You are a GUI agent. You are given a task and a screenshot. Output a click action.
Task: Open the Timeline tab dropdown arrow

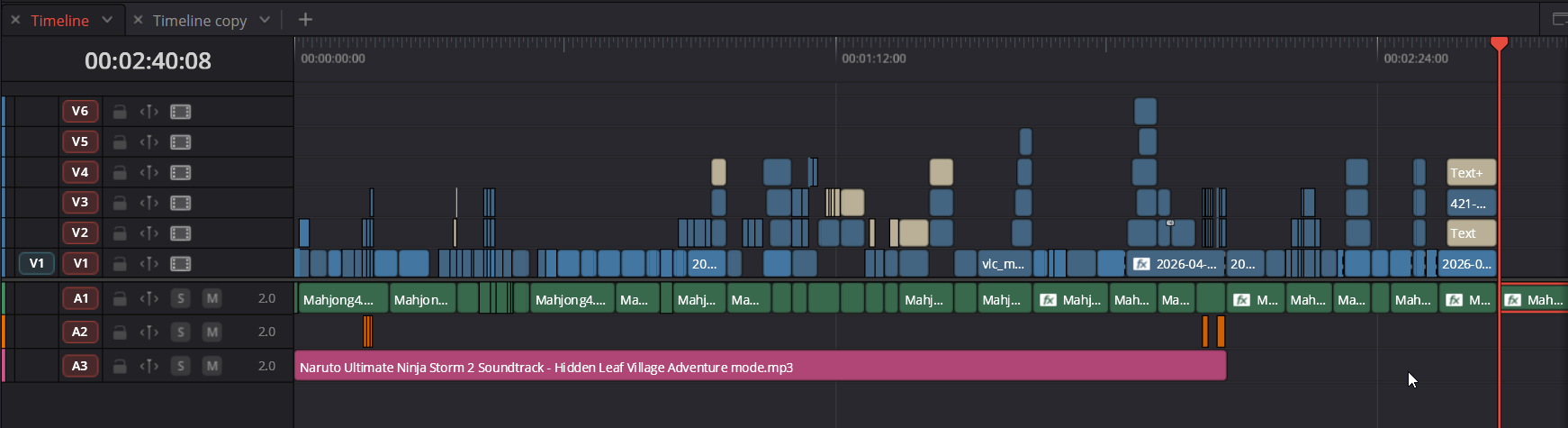[107, 19]
